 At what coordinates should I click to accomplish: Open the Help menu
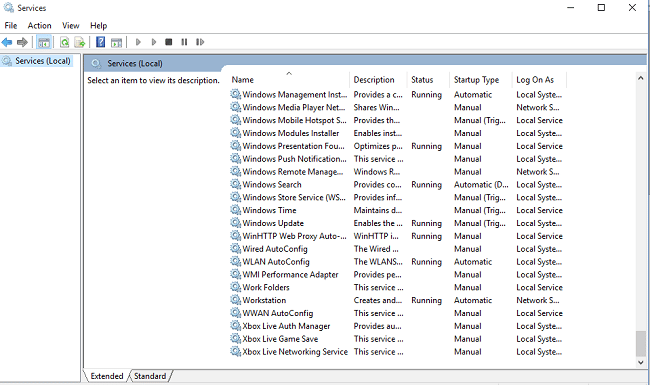[99, 26]
